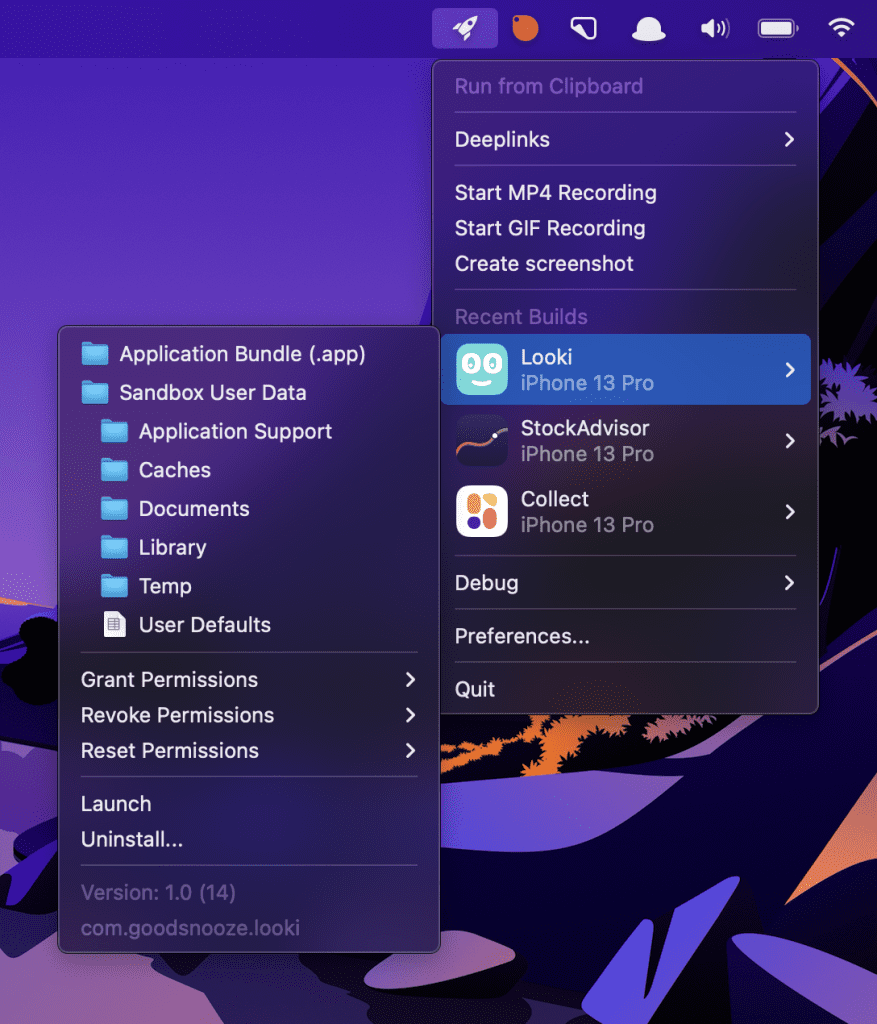This screenshot has width=877, height=1024.
Task: Expand the Revoke Permissions chevron
Action: [x=410, y=715]
